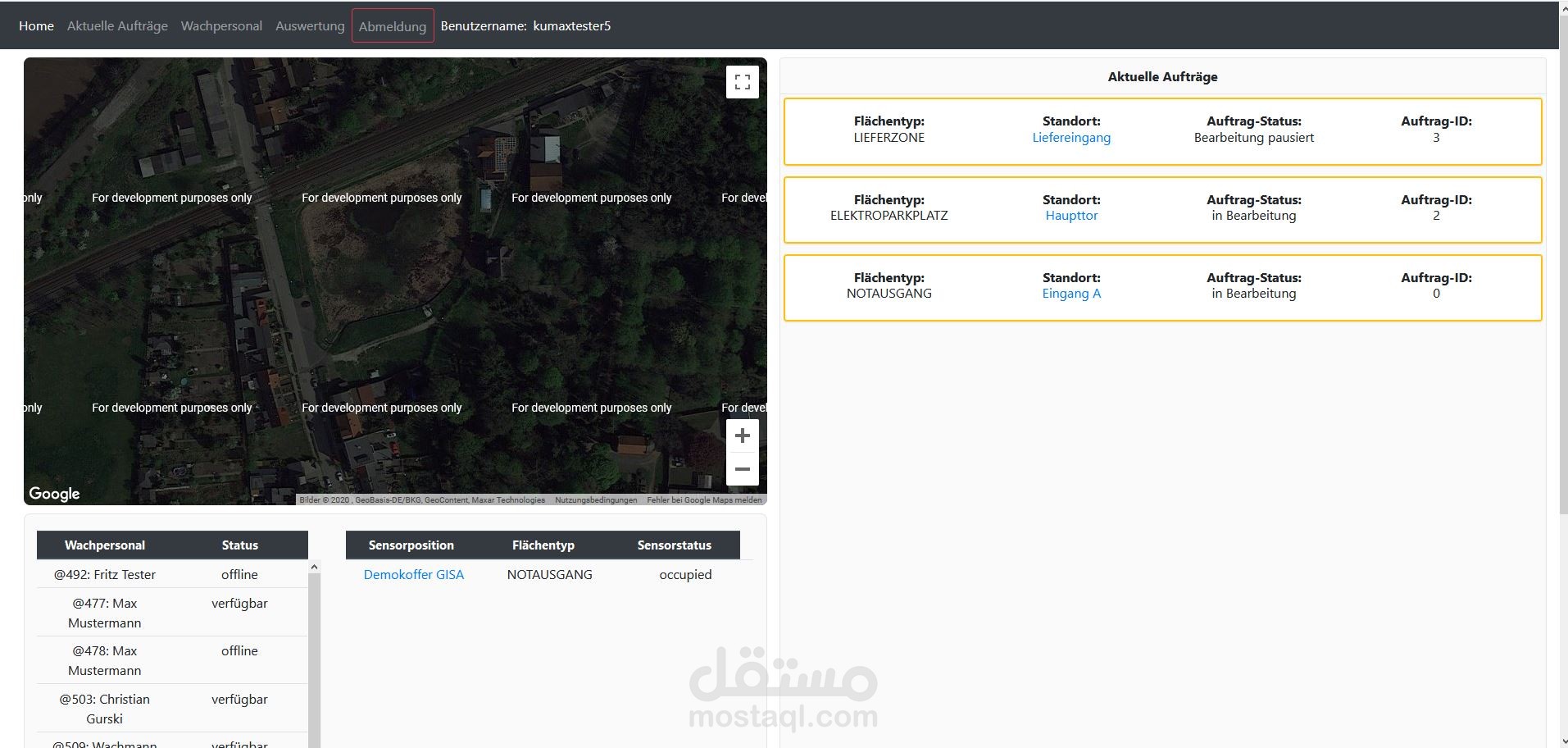Click 'Bearbeitung pausiert' order status text
This screenshot has height=748, width=1568.
point(1253,138)
